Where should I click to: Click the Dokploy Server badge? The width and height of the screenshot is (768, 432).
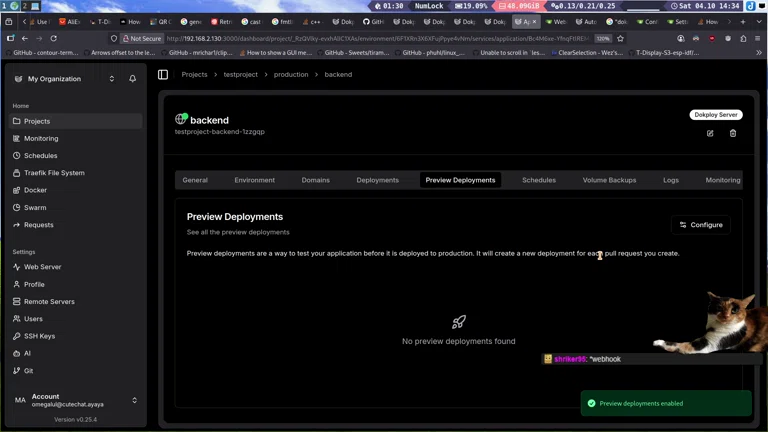[x=716, y=115]
